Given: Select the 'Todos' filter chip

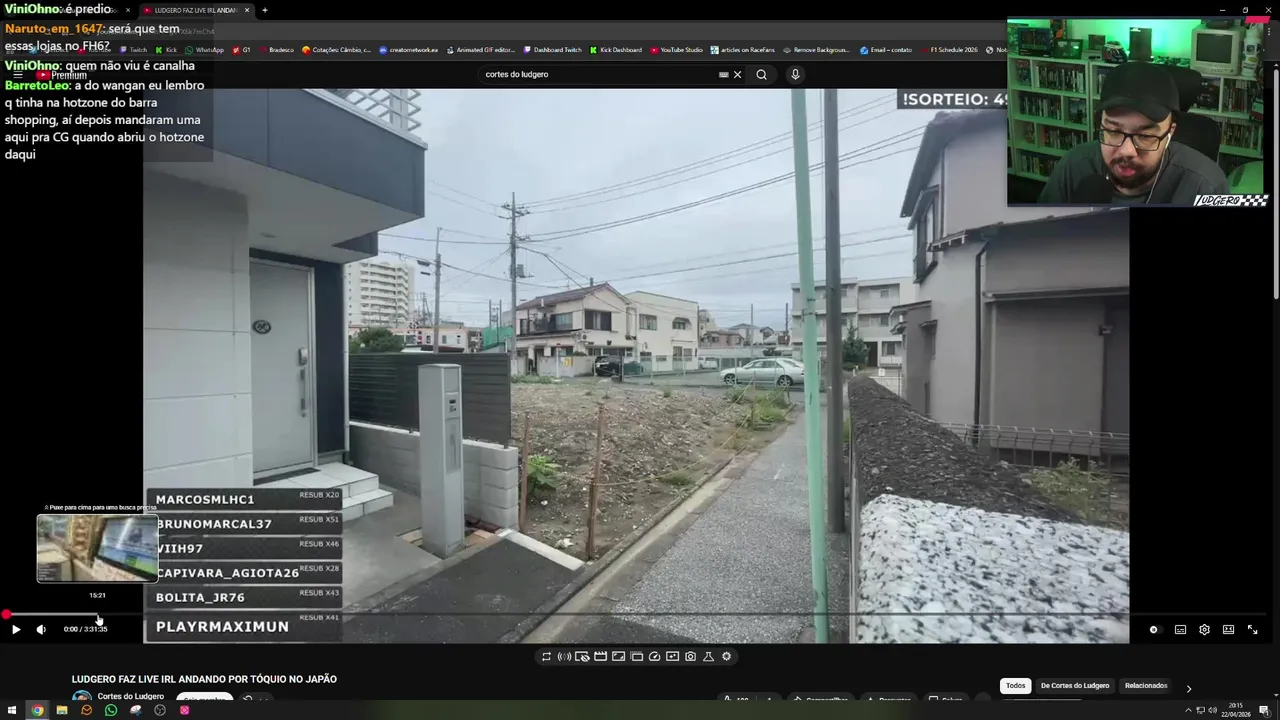Looking at the screenshot, I should coord(1015,686).
